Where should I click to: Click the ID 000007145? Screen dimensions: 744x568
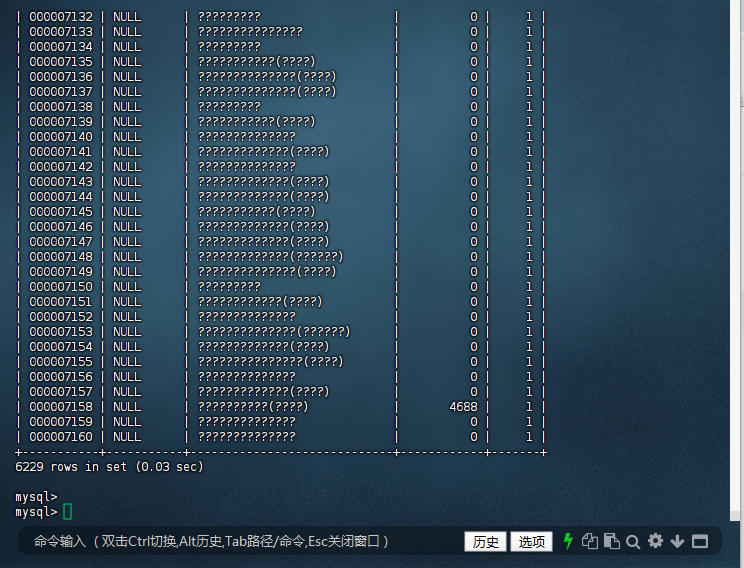click(61, 212)
